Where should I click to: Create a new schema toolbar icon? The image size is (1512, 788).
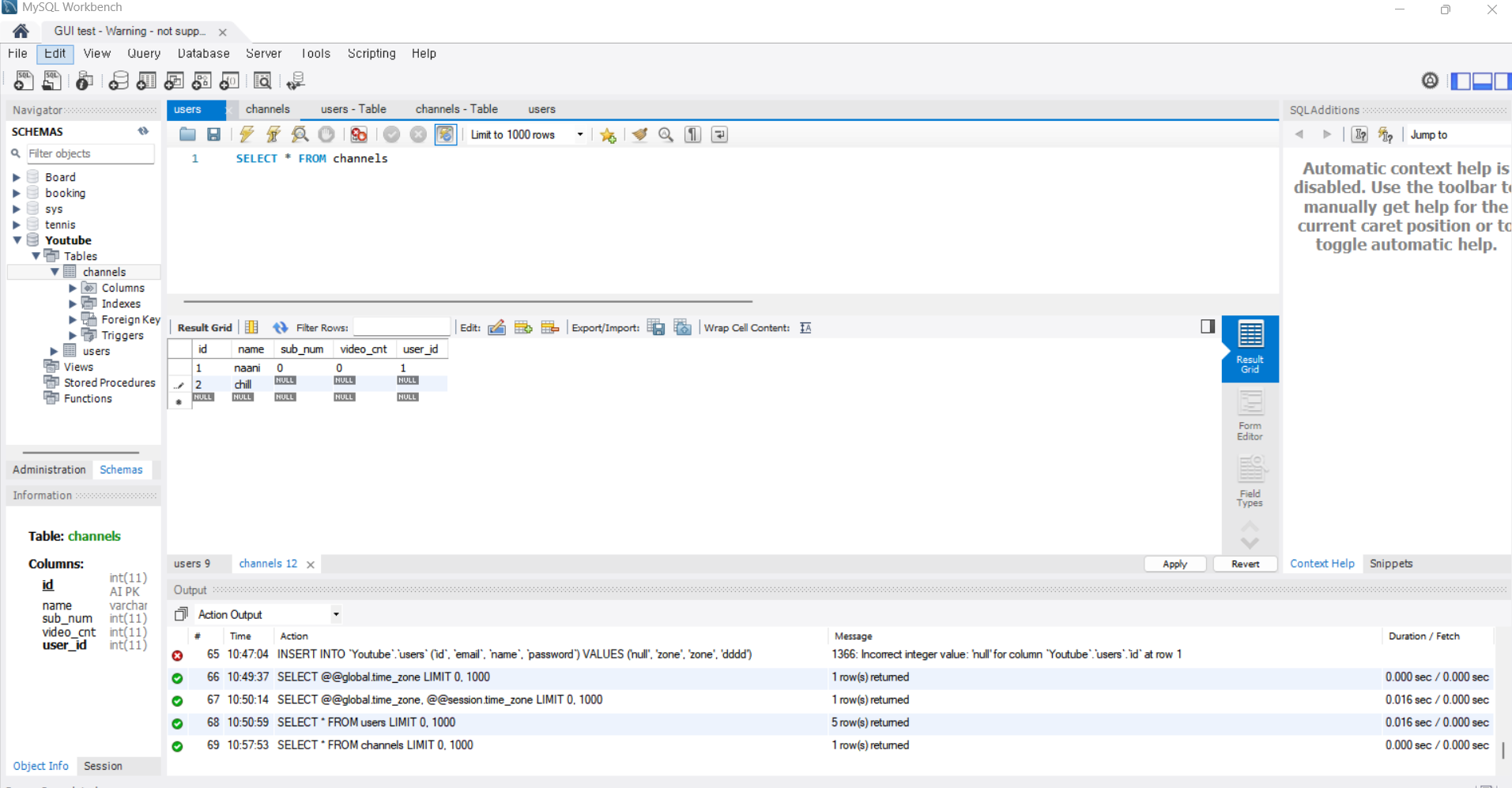point(119,81)
